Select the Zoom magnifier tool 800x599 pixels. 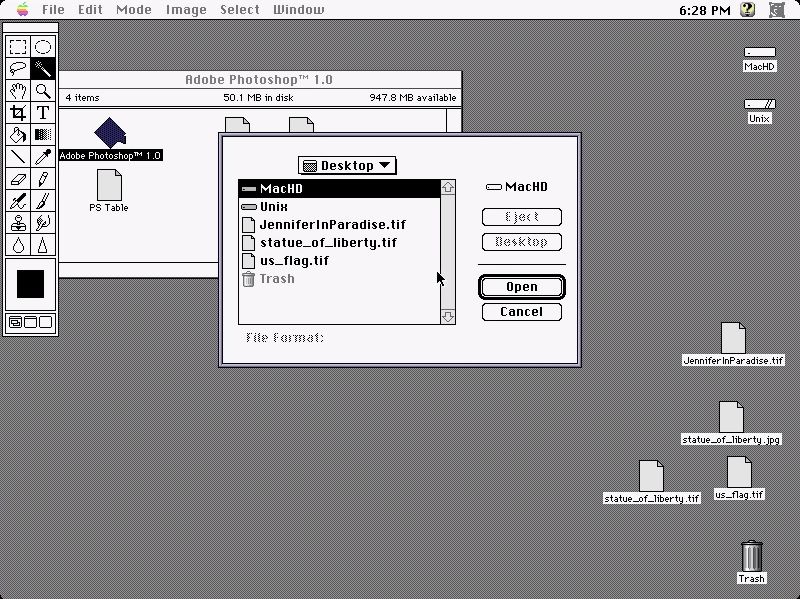(x=43, y=91)
